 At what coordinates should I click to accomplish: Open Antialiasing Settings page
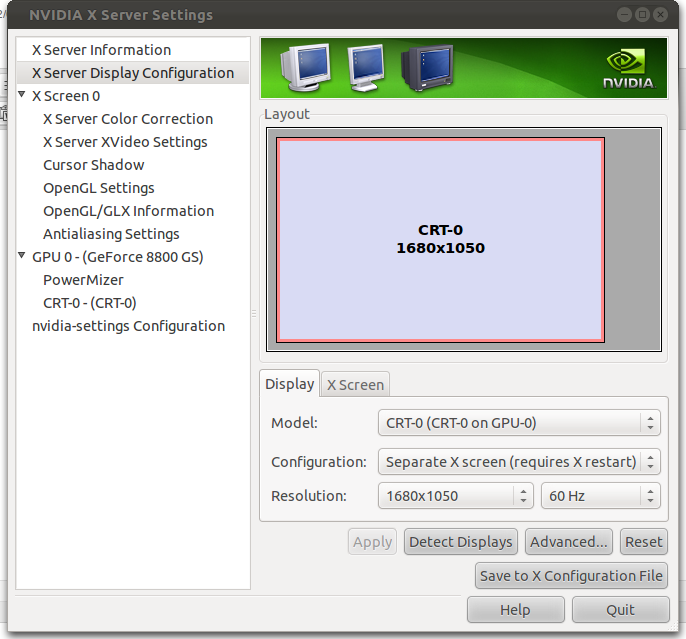click(111, 234)
